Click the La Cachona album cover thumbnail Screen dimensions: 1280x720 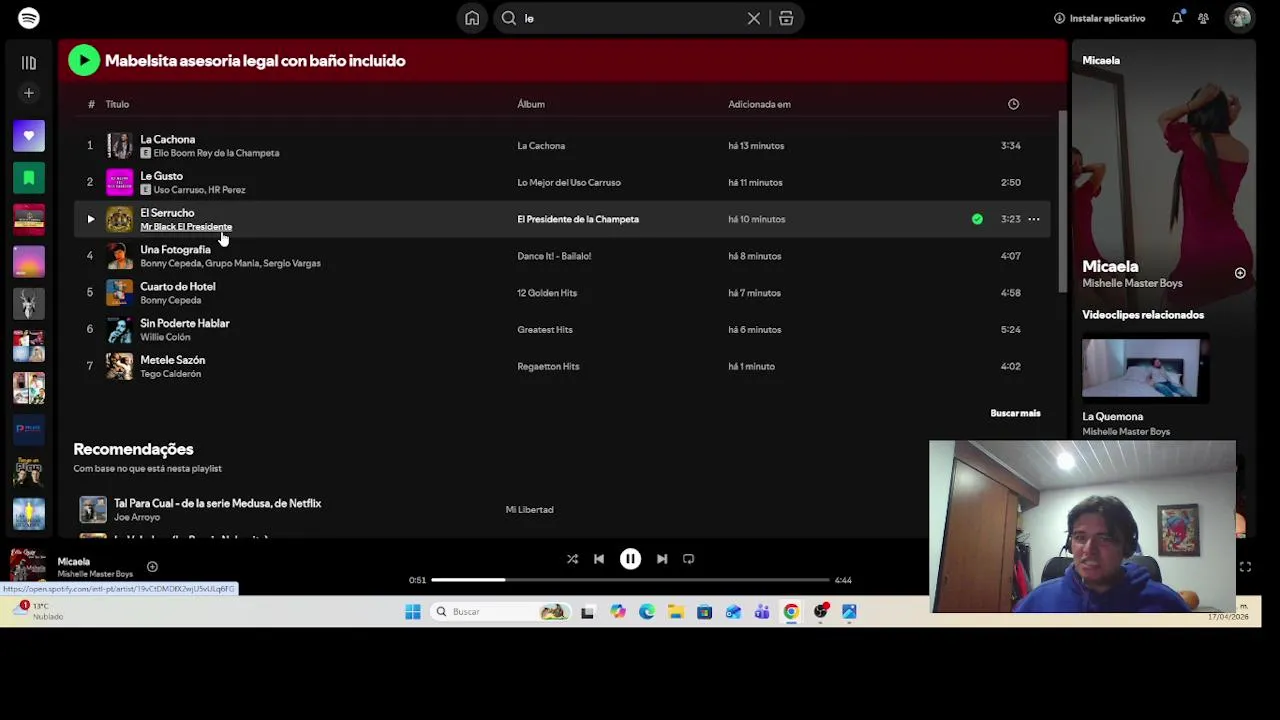click(x=119, y=146)
